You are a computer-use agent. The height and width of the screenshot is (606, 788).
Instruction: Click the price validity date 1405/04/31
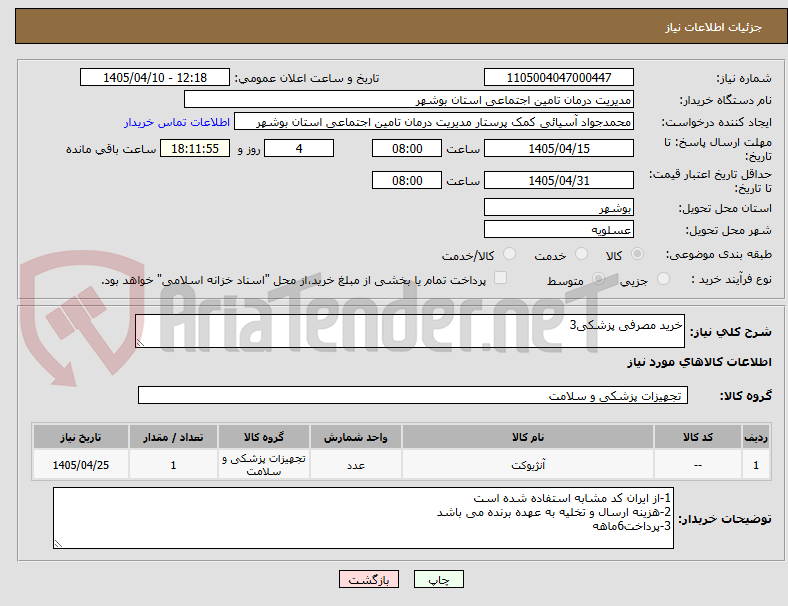(558, 180)
